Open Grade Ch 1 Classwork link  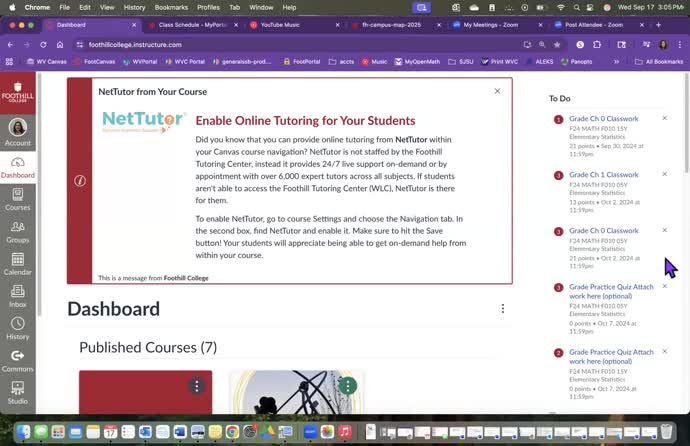pos(603,175)
